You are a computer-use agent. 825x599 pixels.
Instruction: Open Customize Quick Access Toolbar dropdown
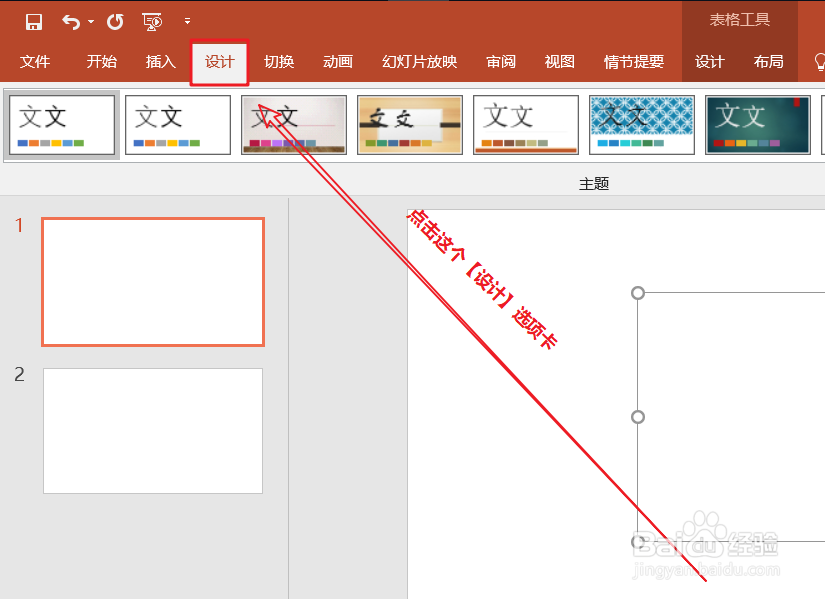pyautogui.click(x=187, y=22)
